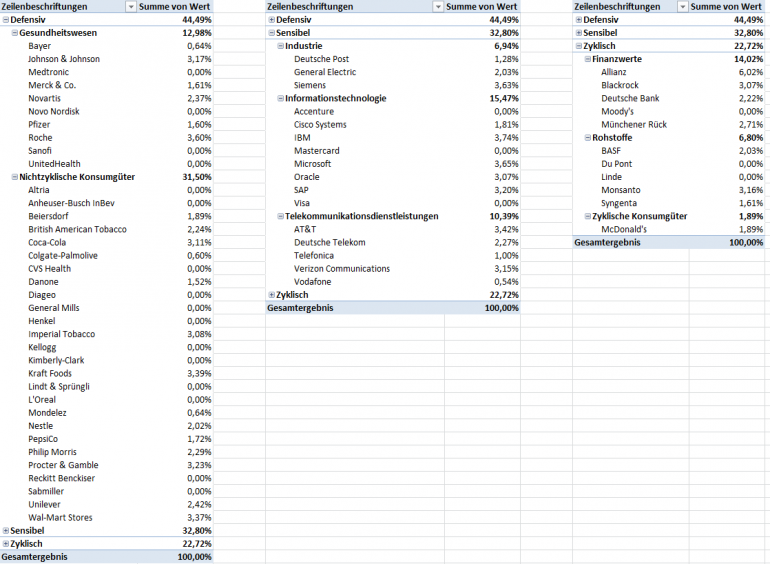The image size is (770, 564).
Task: Collapse the Industrie group
Action: (280, 46)
